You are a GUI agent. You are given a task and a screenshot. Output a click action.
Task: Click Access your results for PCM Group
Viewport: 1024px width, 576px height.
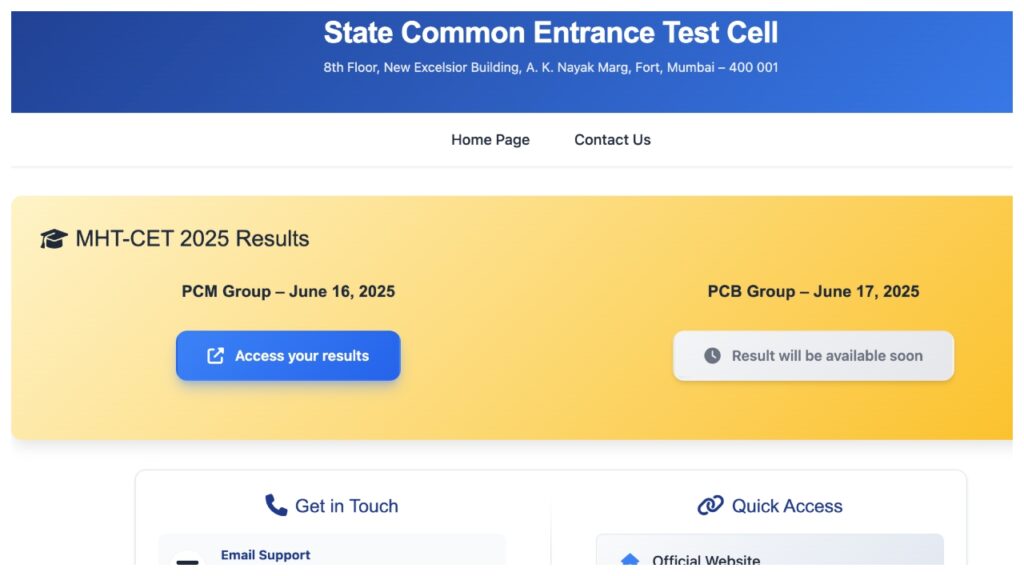pos(288,355)
